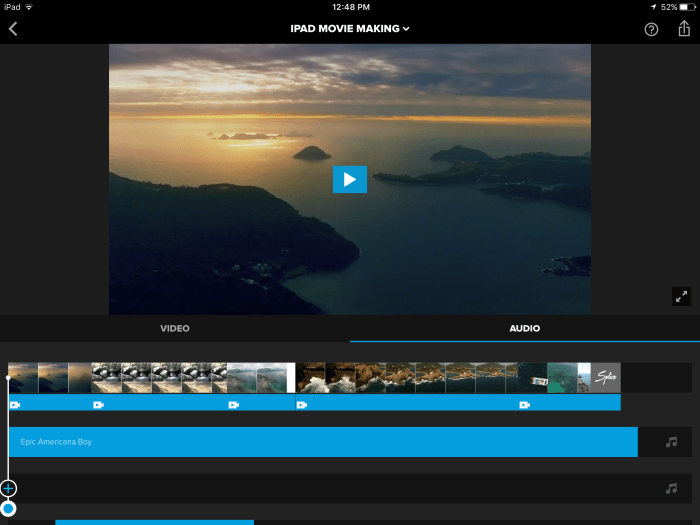Tap the share export icon
700x525 pixels.
coord(684,29)
